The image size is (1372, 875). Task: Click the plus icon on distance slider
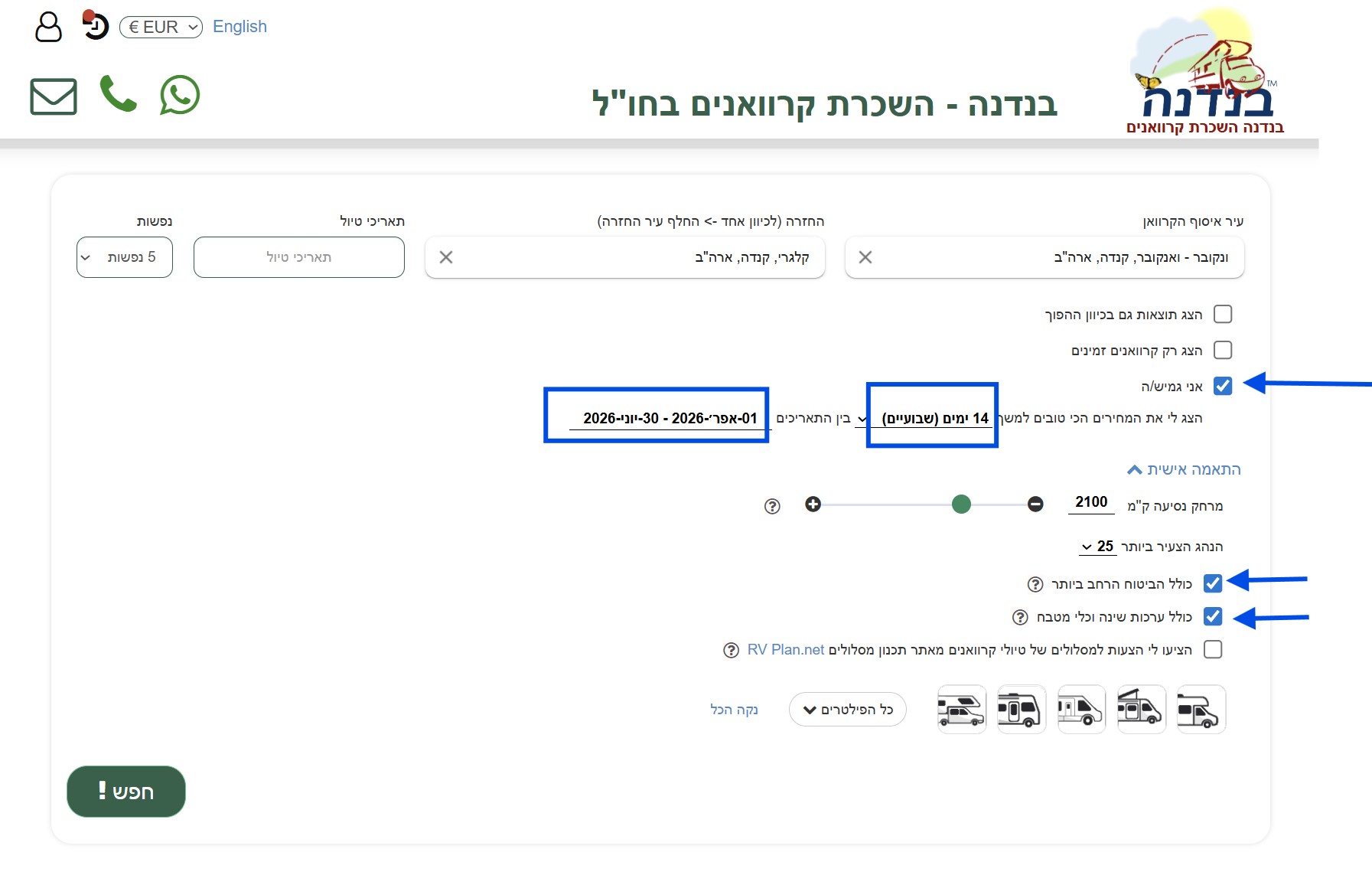(813, 504)
